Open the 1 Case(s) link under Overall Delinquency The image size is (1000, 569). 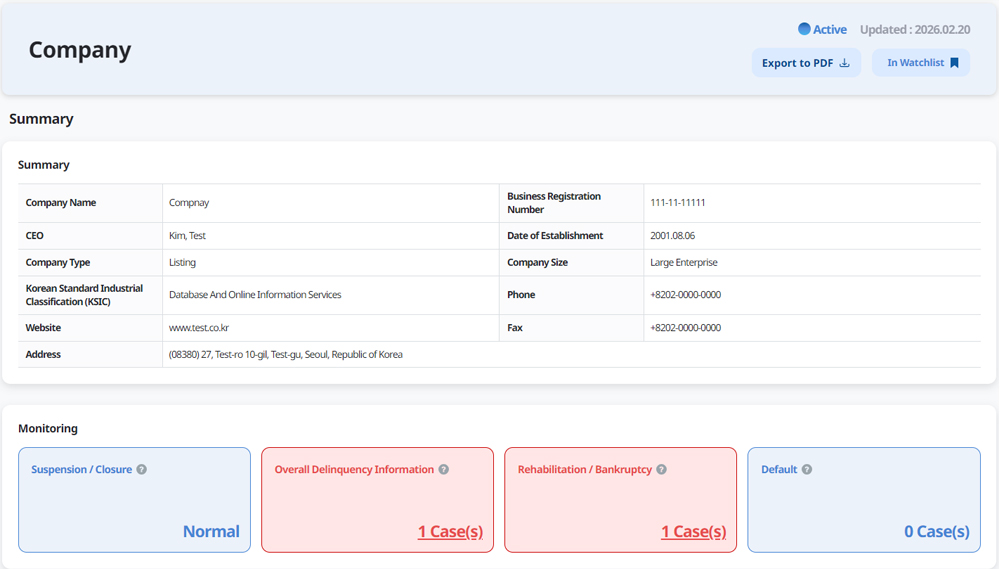point(450,531)
